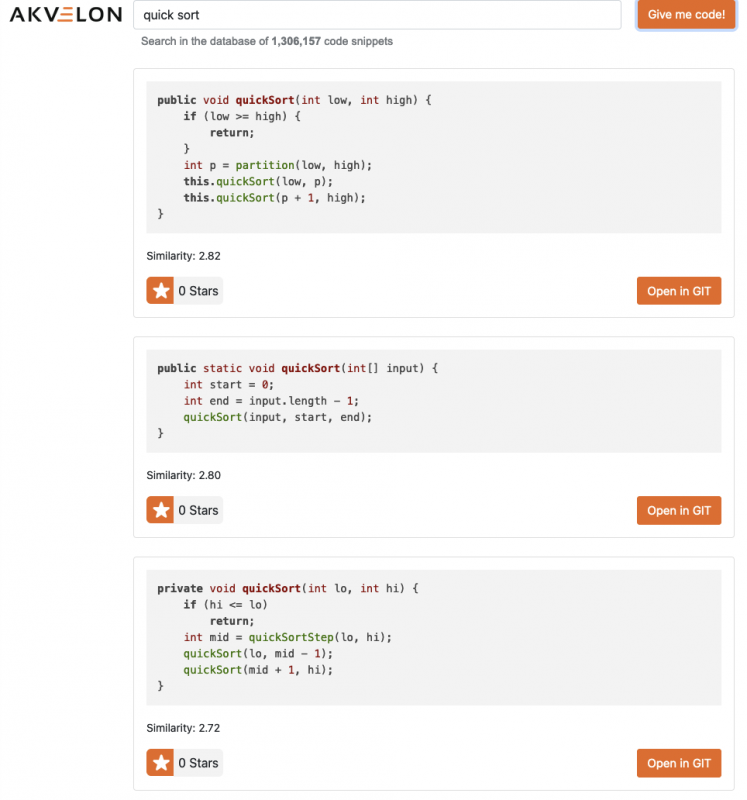This screenshot has height=800, width=747.
Task: Click the line 'if (hi <= lo)'
Action: pyautogui.click(x=226, y=605)
